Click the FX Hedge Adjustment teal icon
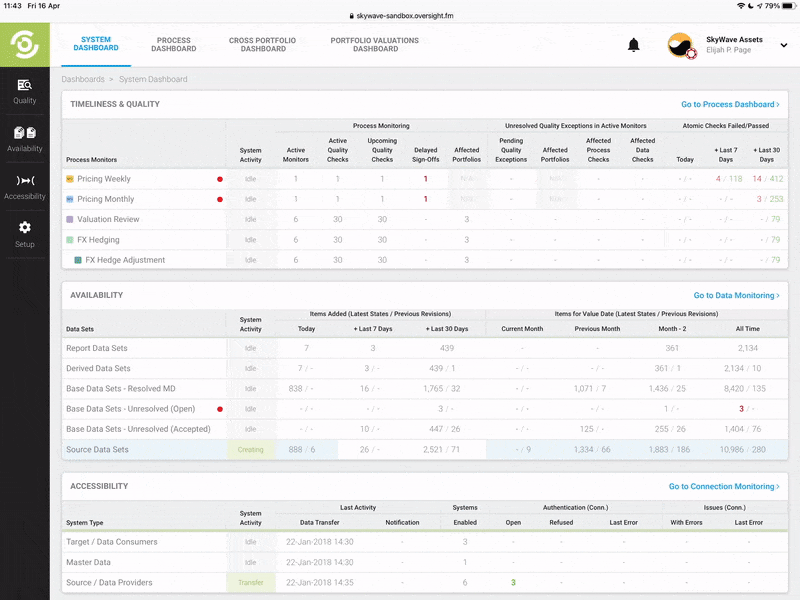 point(78,260)
